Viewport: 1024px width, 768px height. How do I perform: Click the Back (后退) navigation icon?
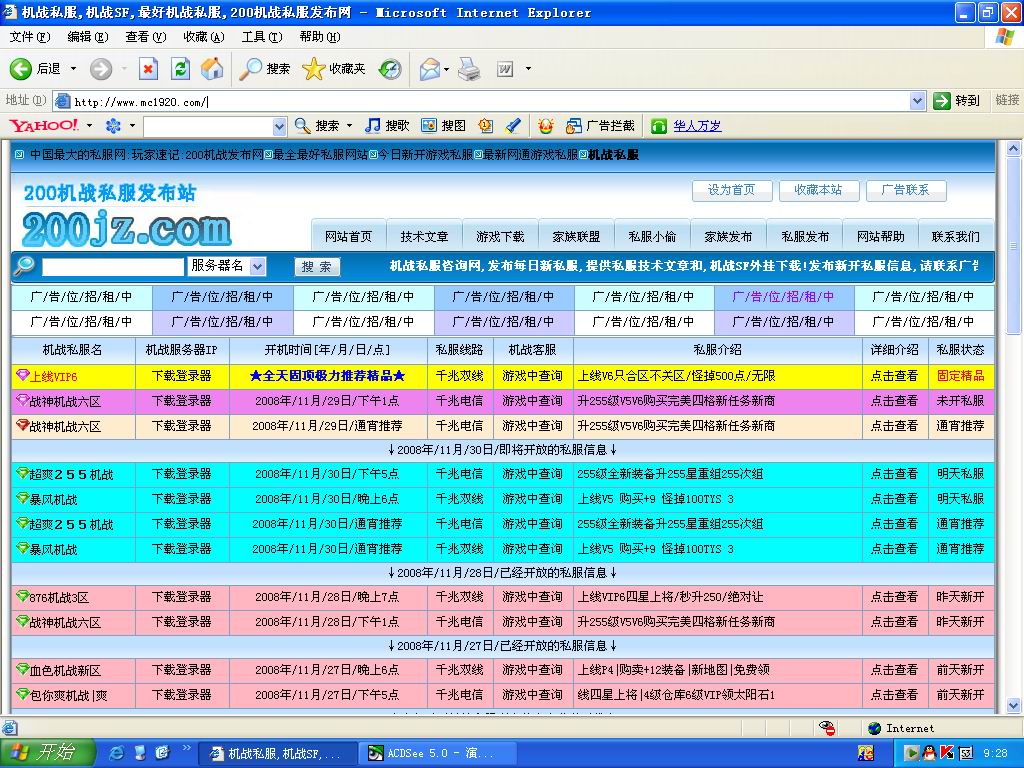click(22, 69)
